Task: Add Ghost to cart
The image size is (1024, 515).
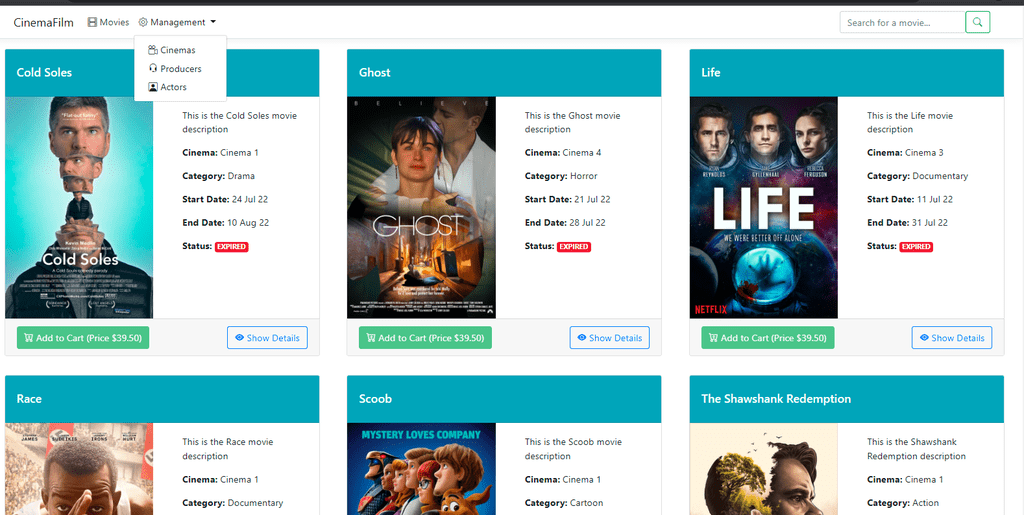Action: click(425, 338)
